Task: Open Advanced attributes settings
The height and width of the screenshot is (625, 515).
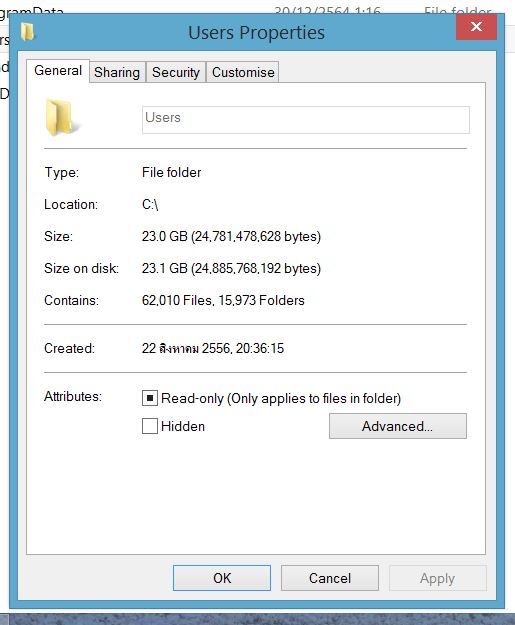Action: (x=397, y=426)
